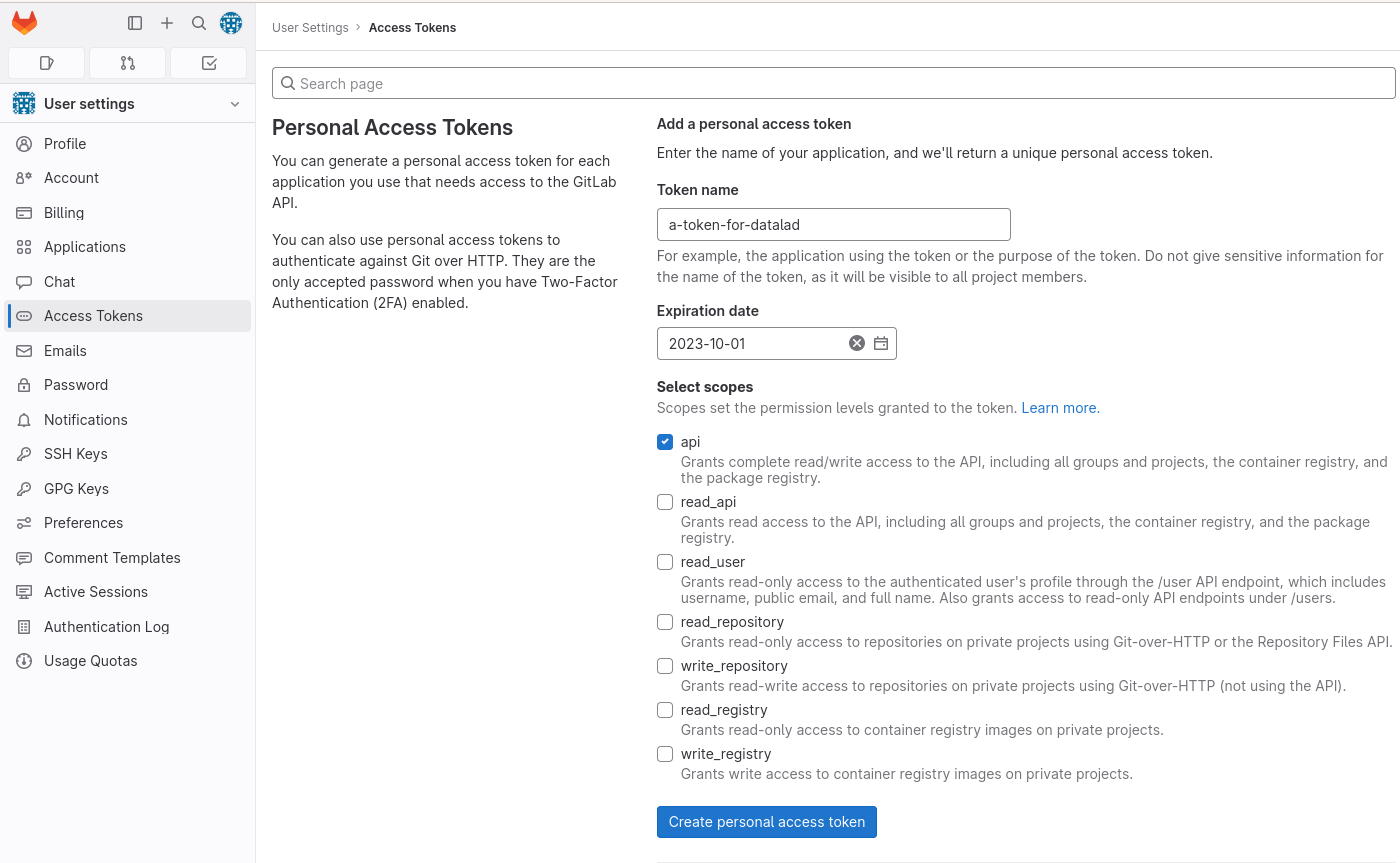This screenshot has height=863, width=1400.
Task: Uncheck the api scope checkbox
Action: (x=665, y=442)
